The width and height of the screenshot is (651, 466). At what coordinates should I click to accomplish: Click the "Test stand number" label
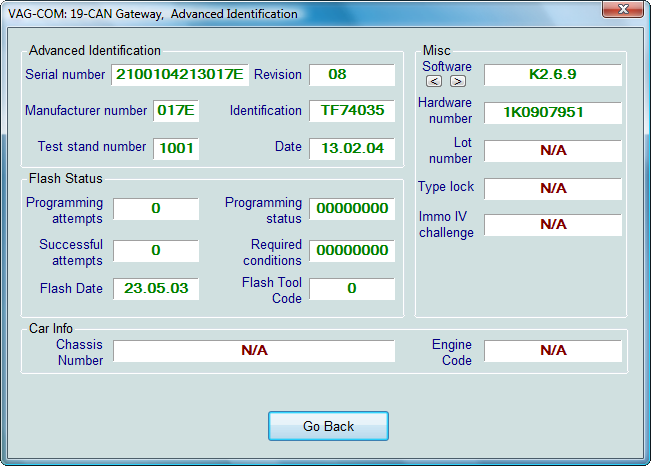coord(92,147)
